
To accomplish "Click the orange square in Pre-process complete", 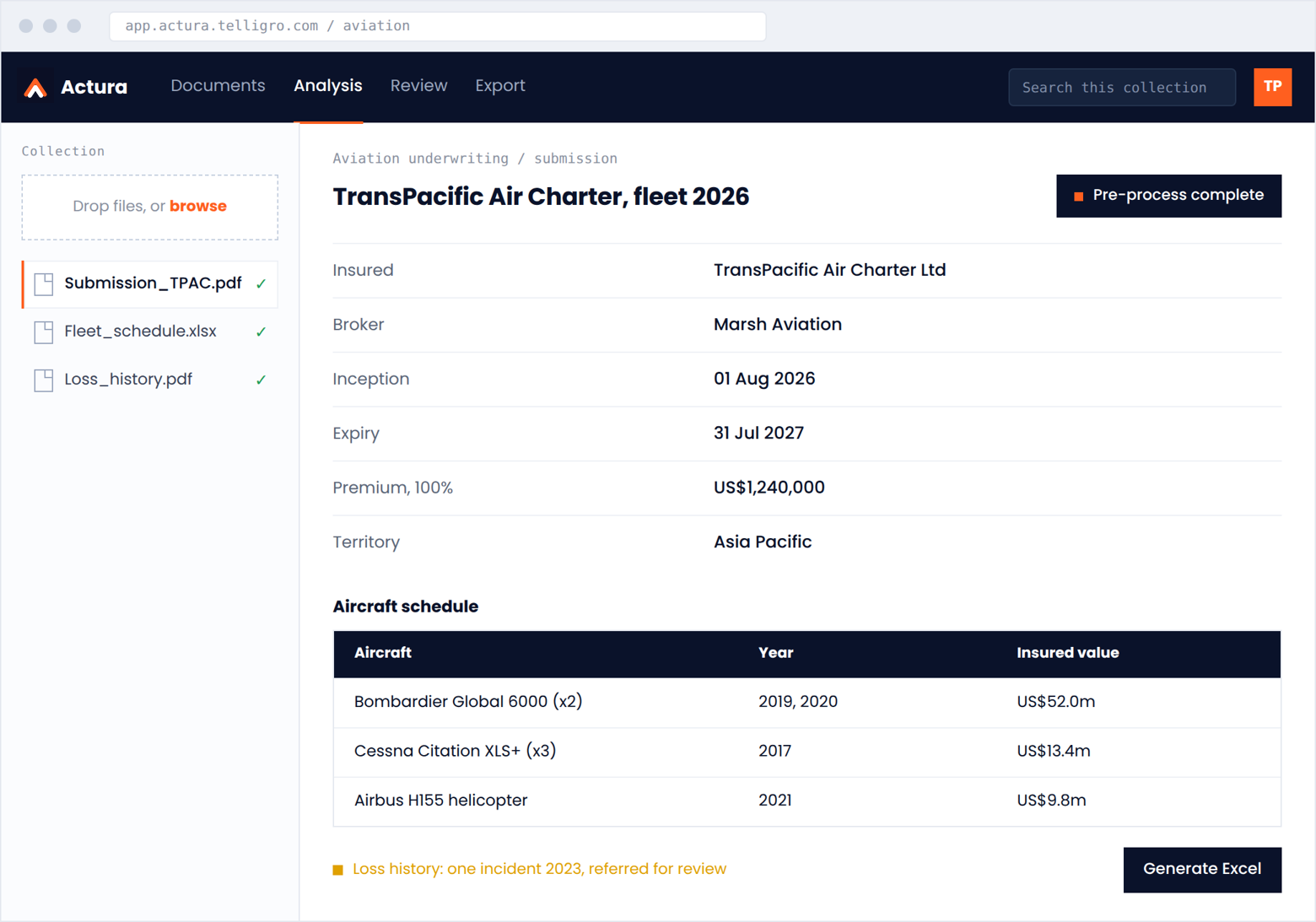I will (1078, 196).
